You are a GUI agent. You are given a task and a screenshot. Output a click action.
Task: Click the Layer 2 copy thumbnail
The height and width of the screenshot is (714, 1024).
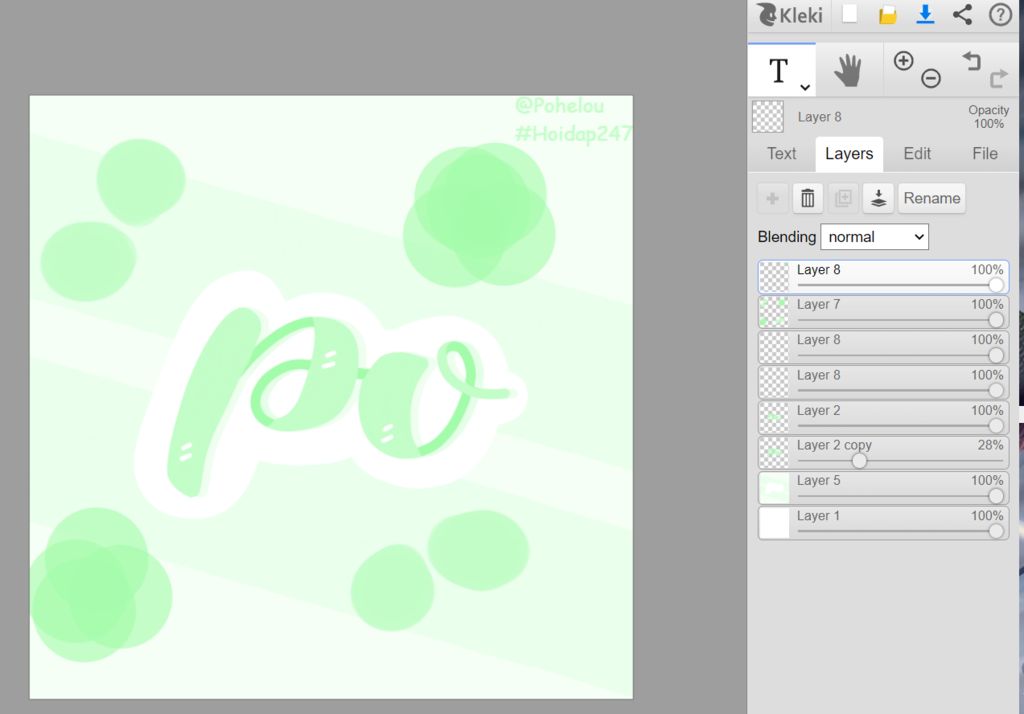pyautogui.click(x=775, y=453)
